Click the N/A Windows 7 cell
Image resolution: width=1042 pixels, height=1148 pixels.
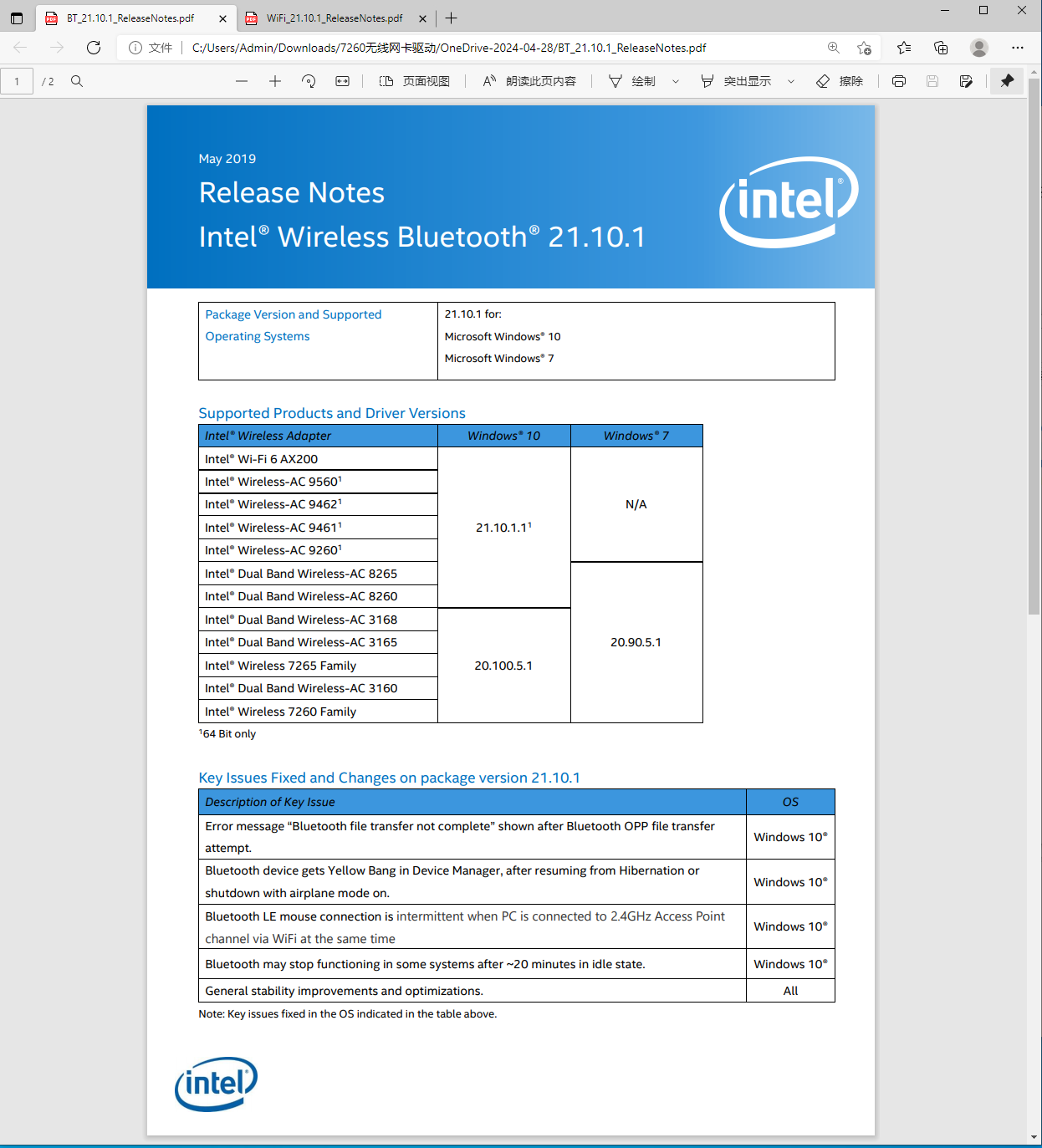[x=636, y=504]
